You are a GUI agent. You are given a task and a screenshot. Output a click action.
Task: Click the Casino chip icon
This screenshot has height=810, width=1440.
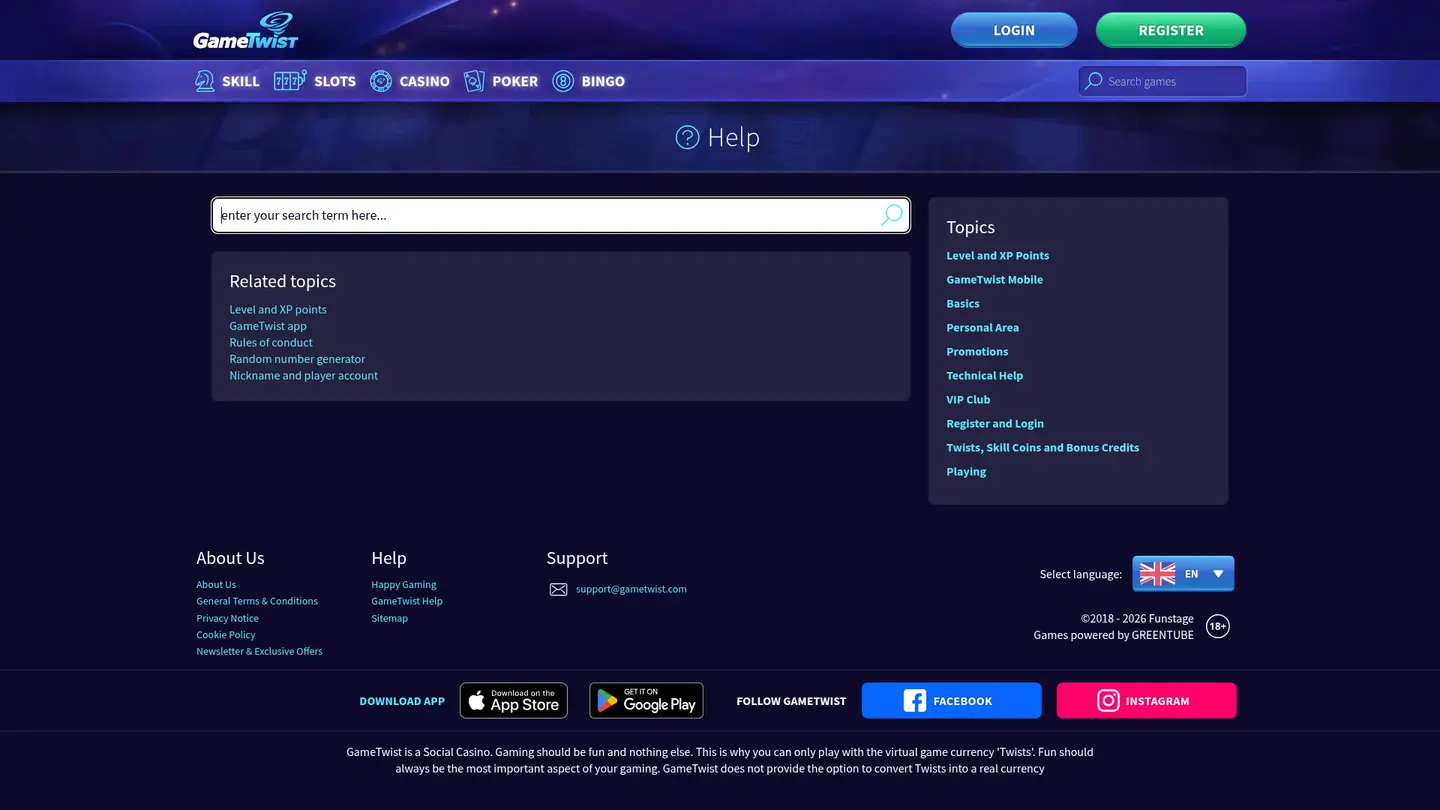(381, 81)
